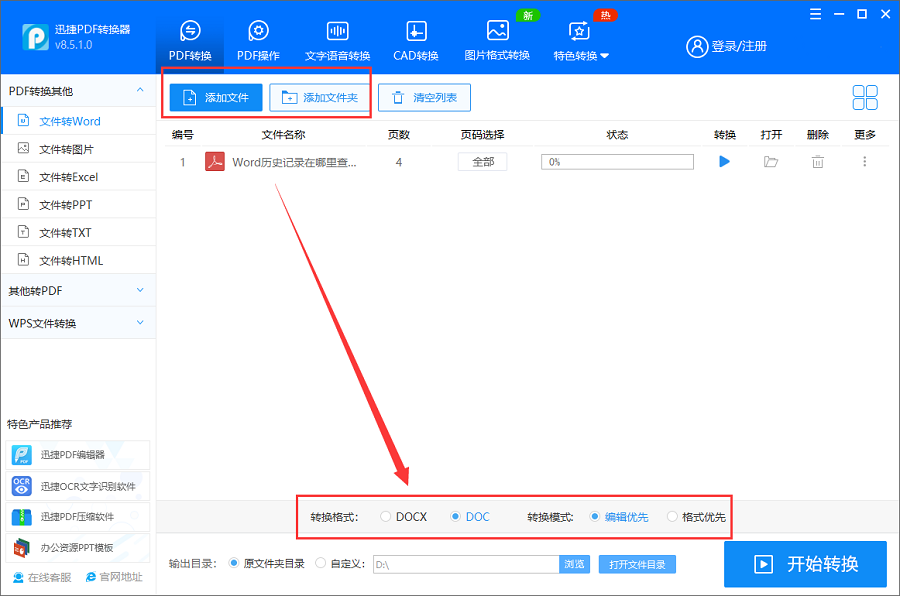Select 编辑优先 conversion mode
The image size is (900, 596).
point(619,517)
